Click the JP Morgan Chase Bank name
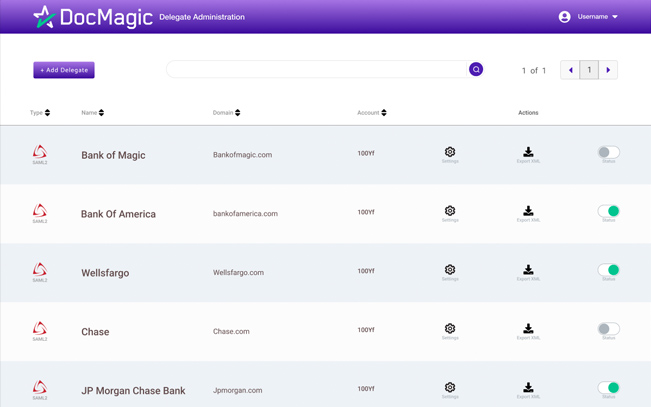651x407 pixels. 133,391
